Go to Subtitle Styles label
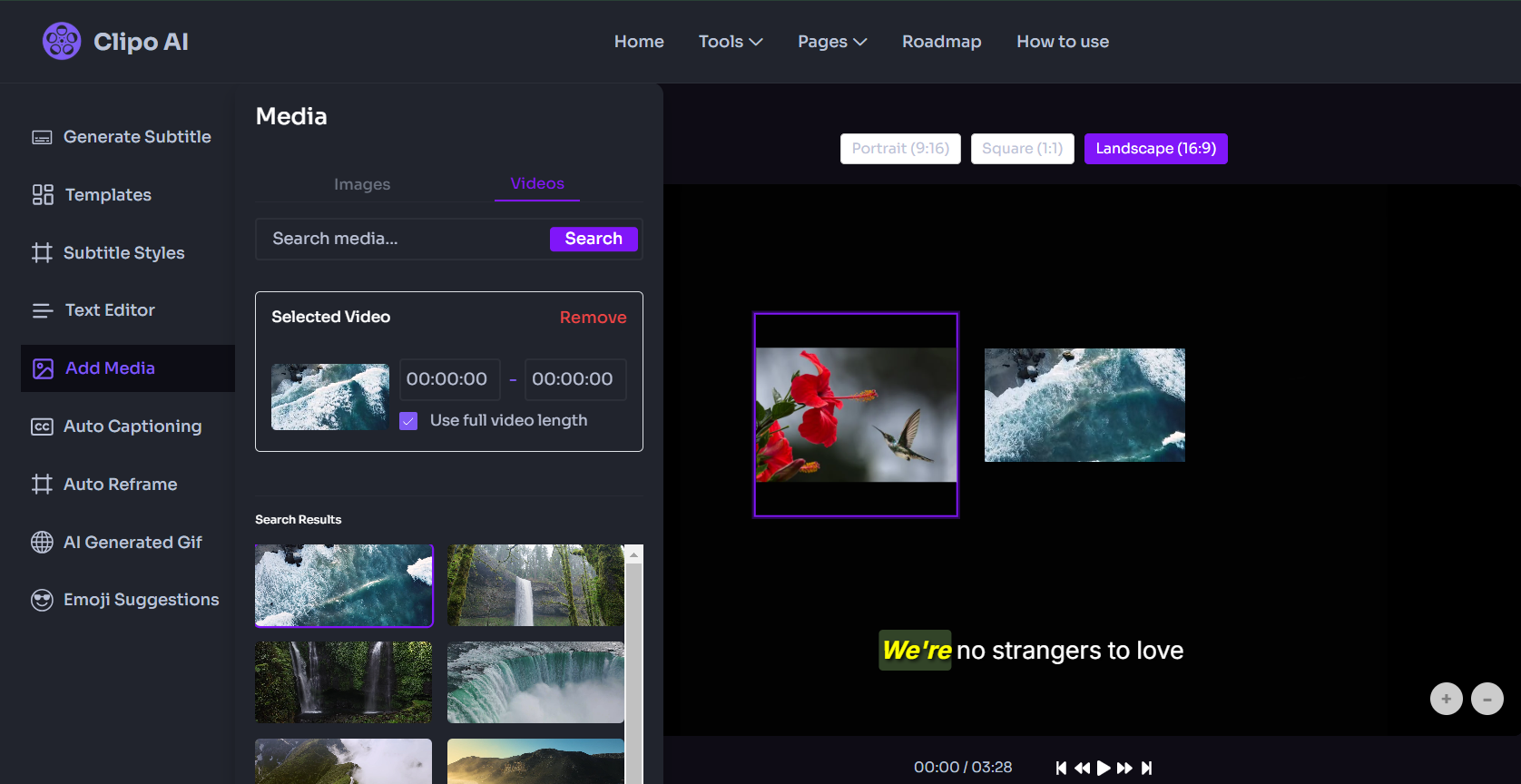This screenshot has height=784, width=1521. coord(124,253)
